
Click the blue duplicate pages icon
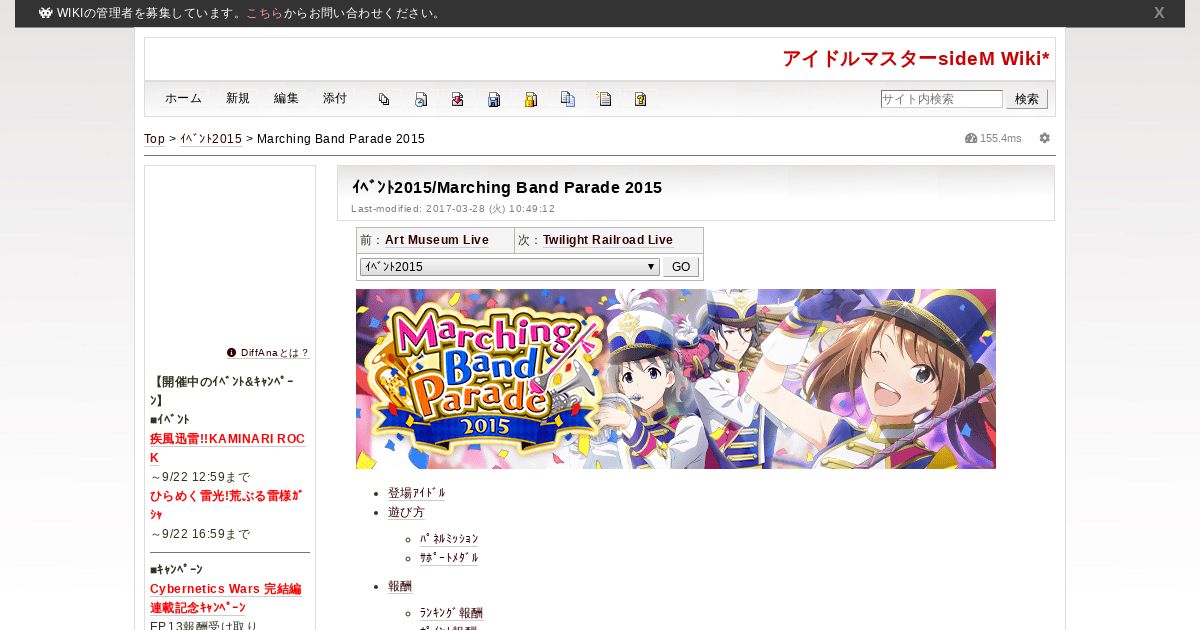coord(568,99)
